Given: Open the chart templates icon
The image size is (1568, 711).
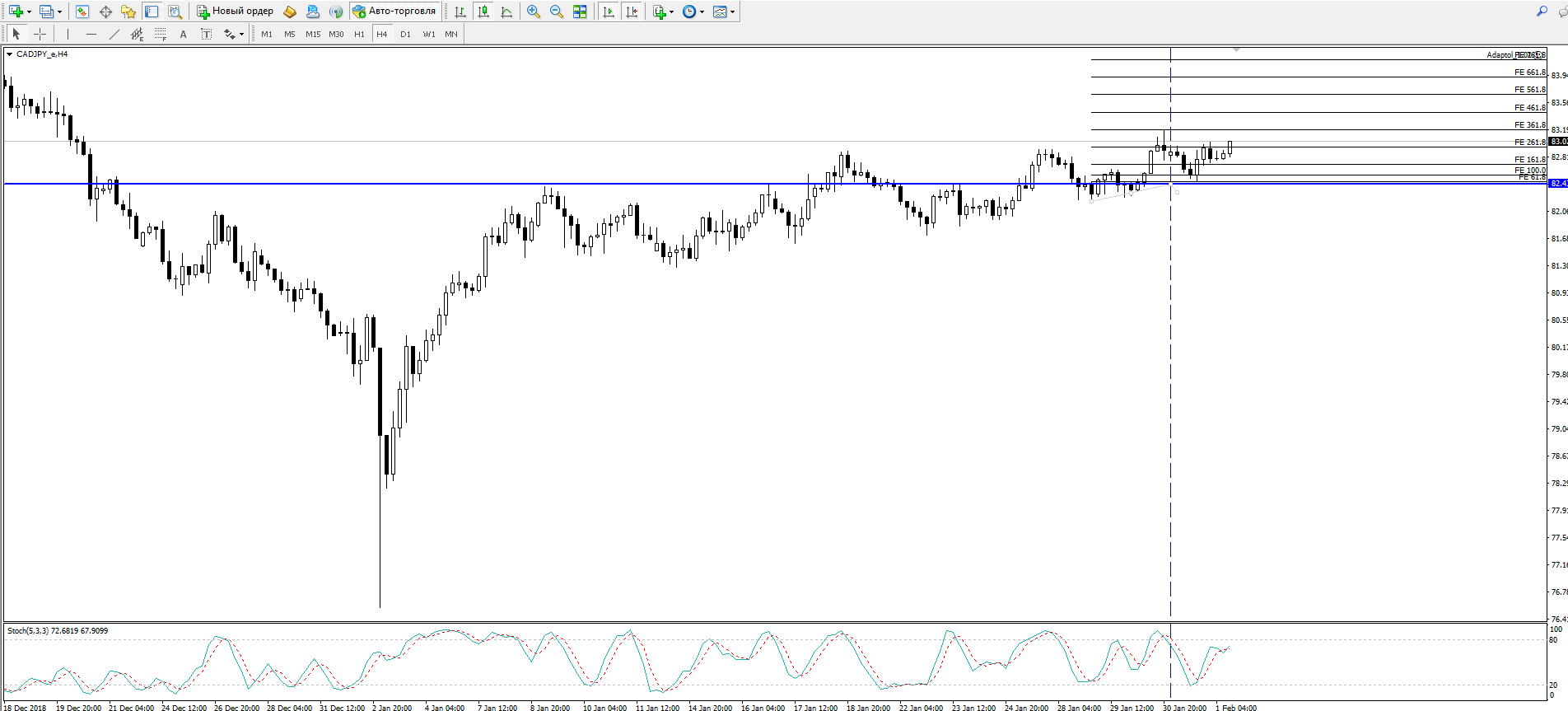Looking at the screenshot, I should pos(720,12).
